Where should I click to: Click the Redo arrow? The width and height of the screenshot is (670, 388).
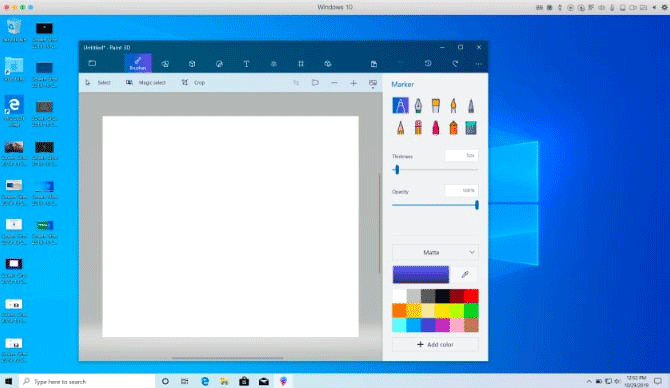tap(455, 63)
